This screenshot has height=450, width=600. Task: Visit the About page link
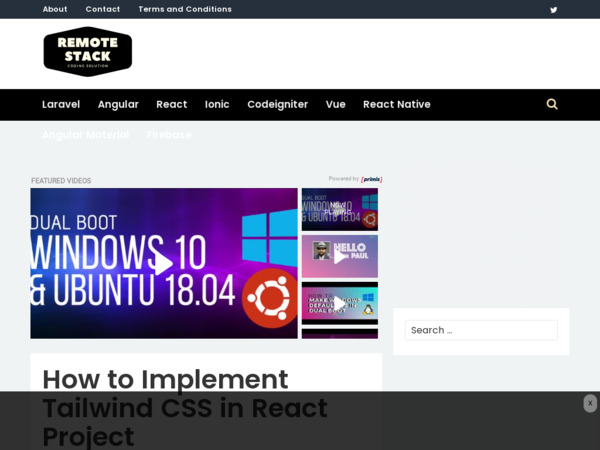click(55, 9)
